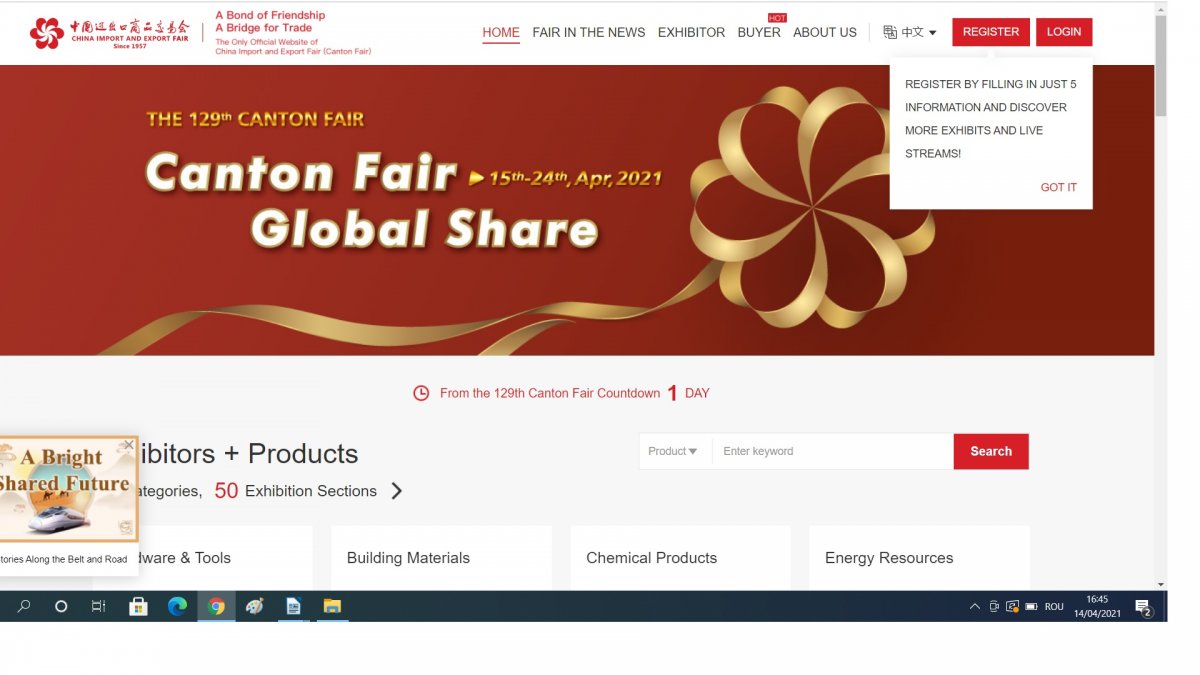Open the Building Materials category card
The image size is (1200, 675).
tap(441, 558)
